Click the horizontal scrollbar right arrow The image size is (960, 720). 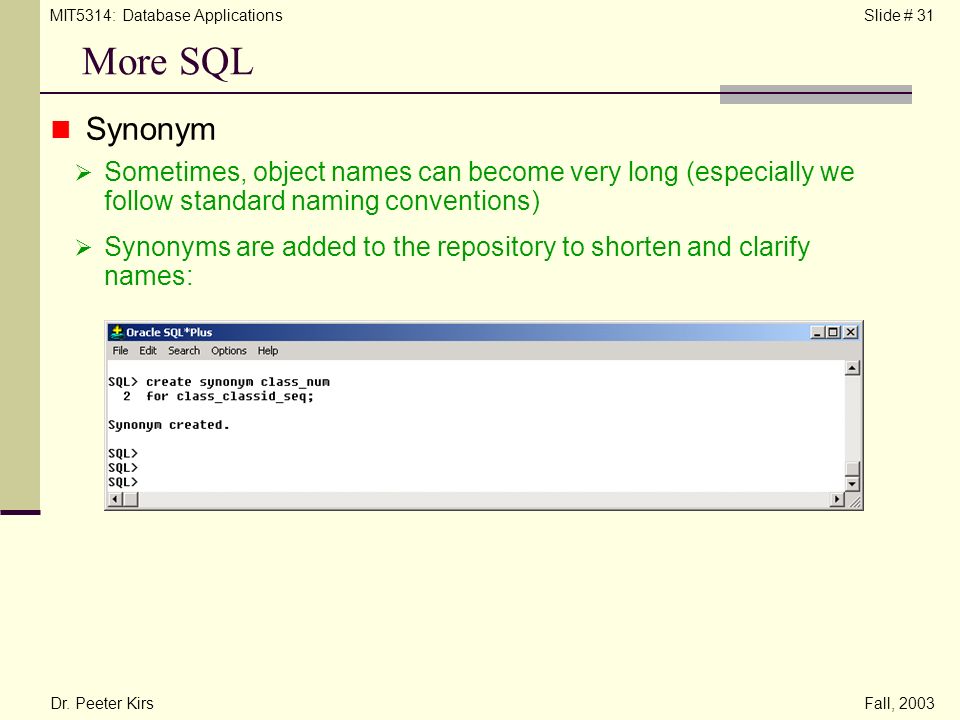click(837, 500)
